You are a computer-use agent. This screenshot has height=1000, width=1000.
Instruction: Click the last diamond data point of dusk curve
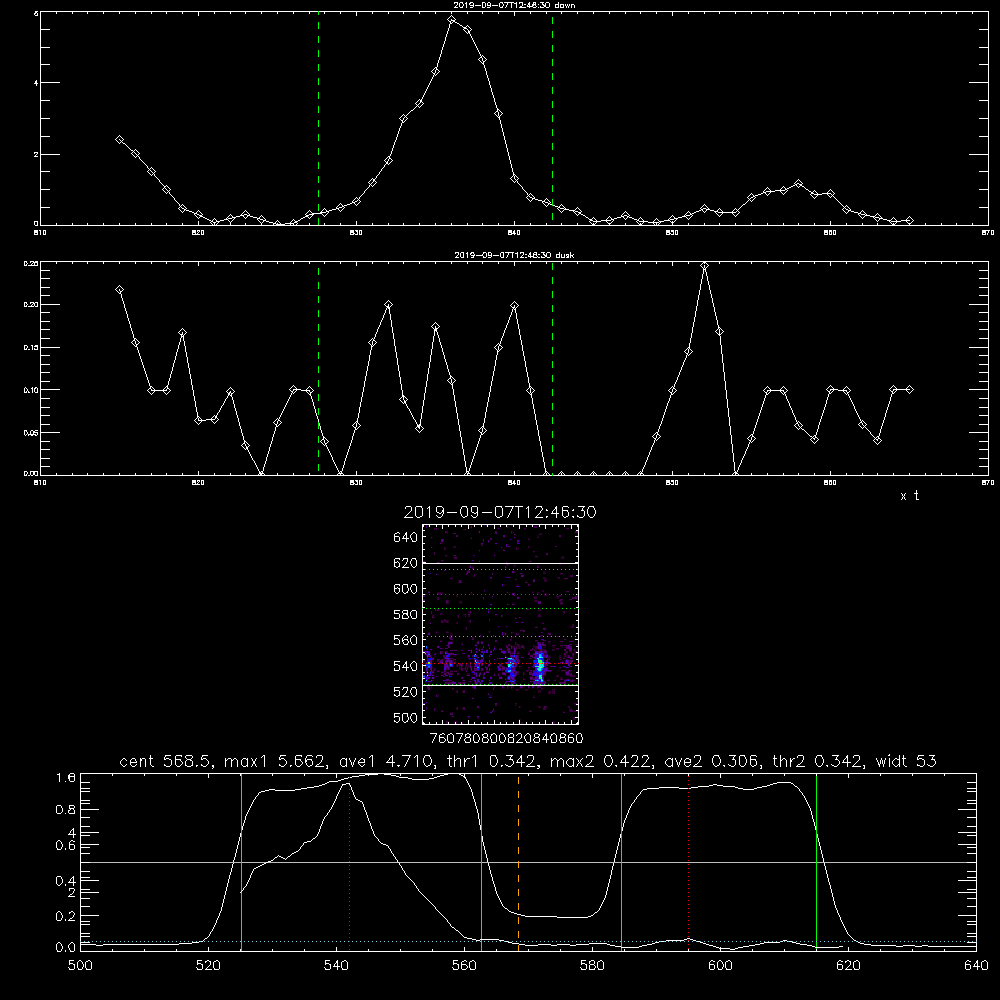pyautogui.click(x=909, y=389)
